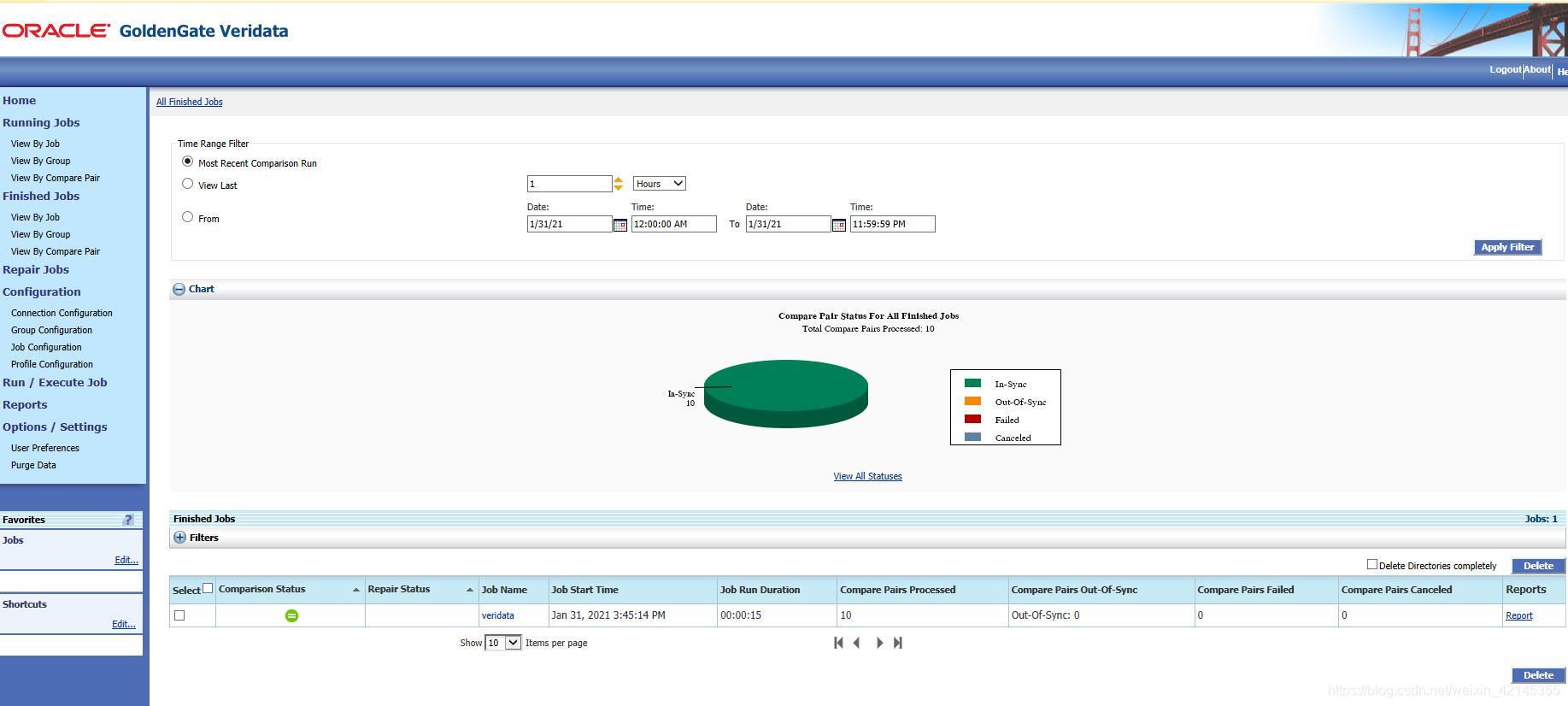Click the green In-Sync comparison status icon
1568x706 pixels.
[x=291, y=615]
